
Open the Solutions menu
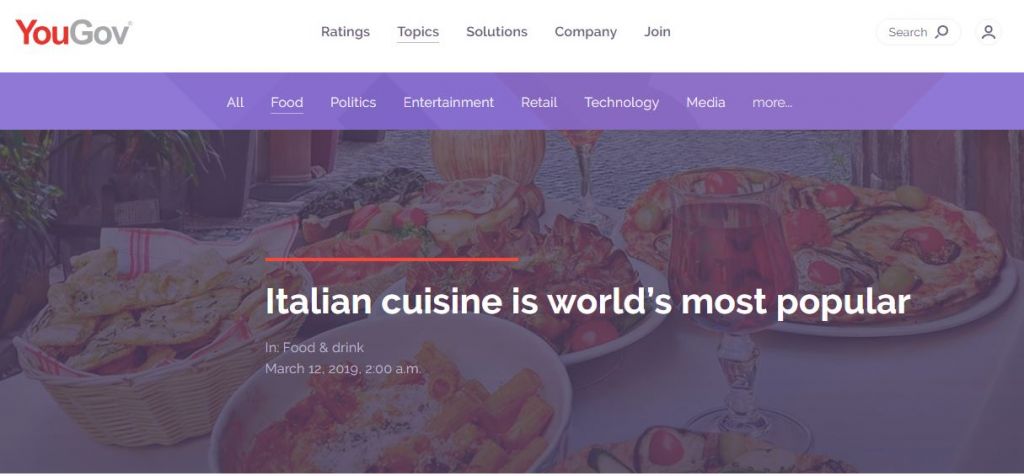pyautogui.click(x=496, y=32)
